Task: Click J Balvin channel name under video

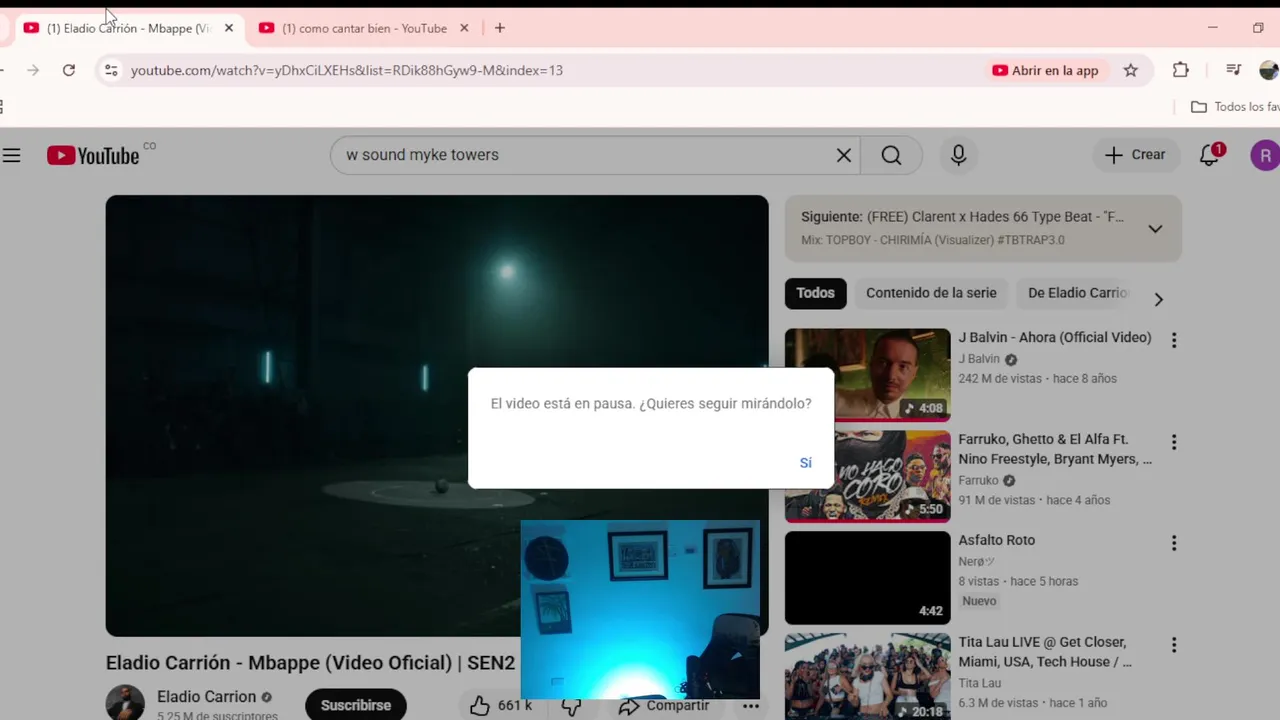Action: coord(979,359)
